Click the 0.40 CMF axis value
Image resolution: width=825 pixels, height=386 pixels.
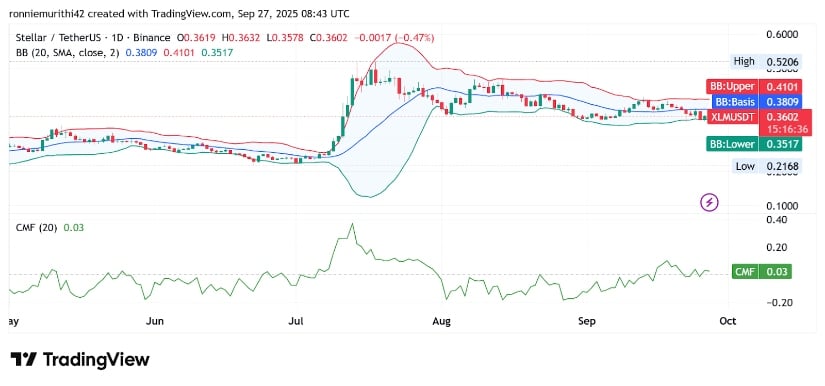tap(778, 220)
